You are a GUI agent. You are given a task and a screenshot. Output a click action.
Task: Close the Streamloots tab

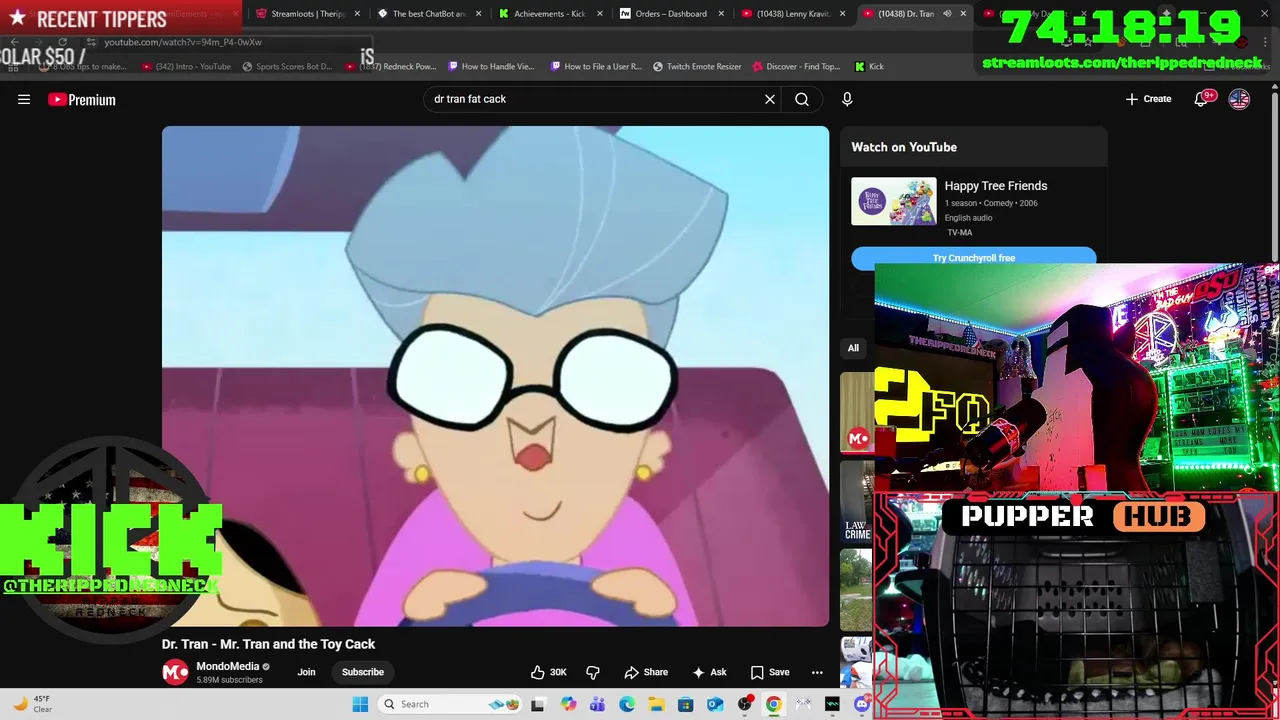357,14
